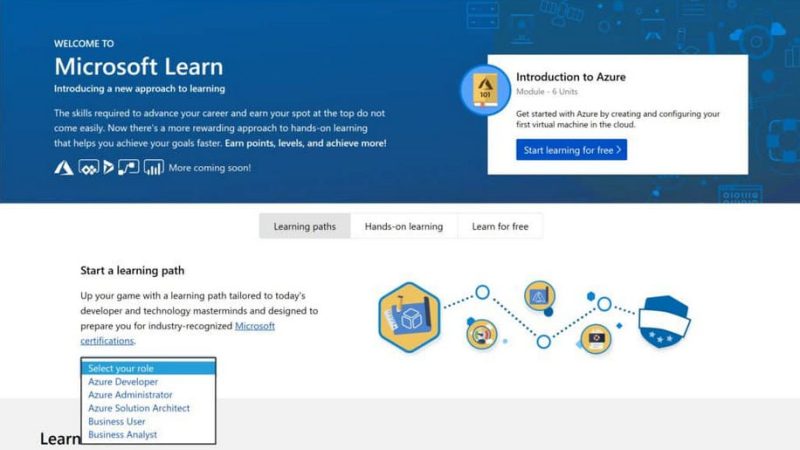Click the highlighted Select your role option
This screenshot has height=450, width=800.
(148, 368)
